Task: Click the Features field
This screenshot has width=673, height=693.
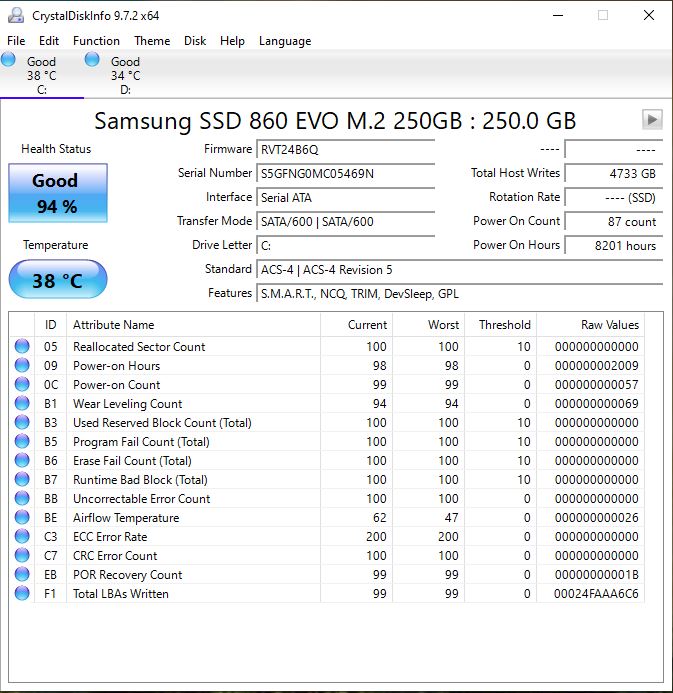Action: [460, 293]
